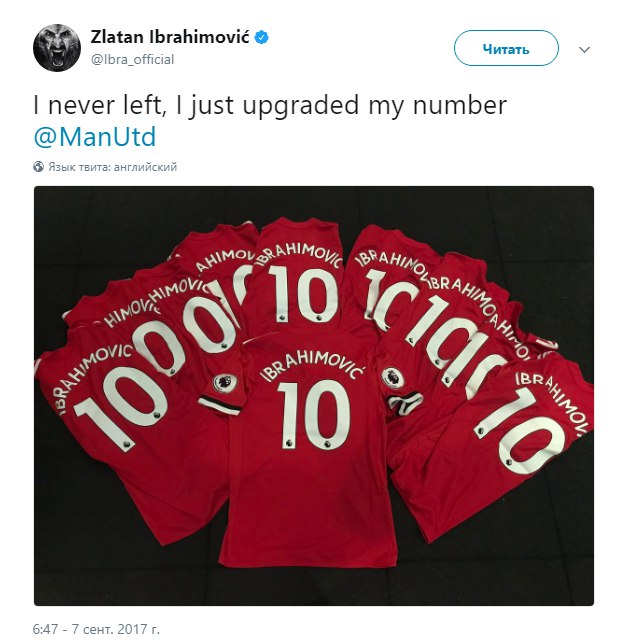The width and height of the screenshot is (625, 644).
Task: Expand the tweet options chevron
Action: tap(584, 50)
